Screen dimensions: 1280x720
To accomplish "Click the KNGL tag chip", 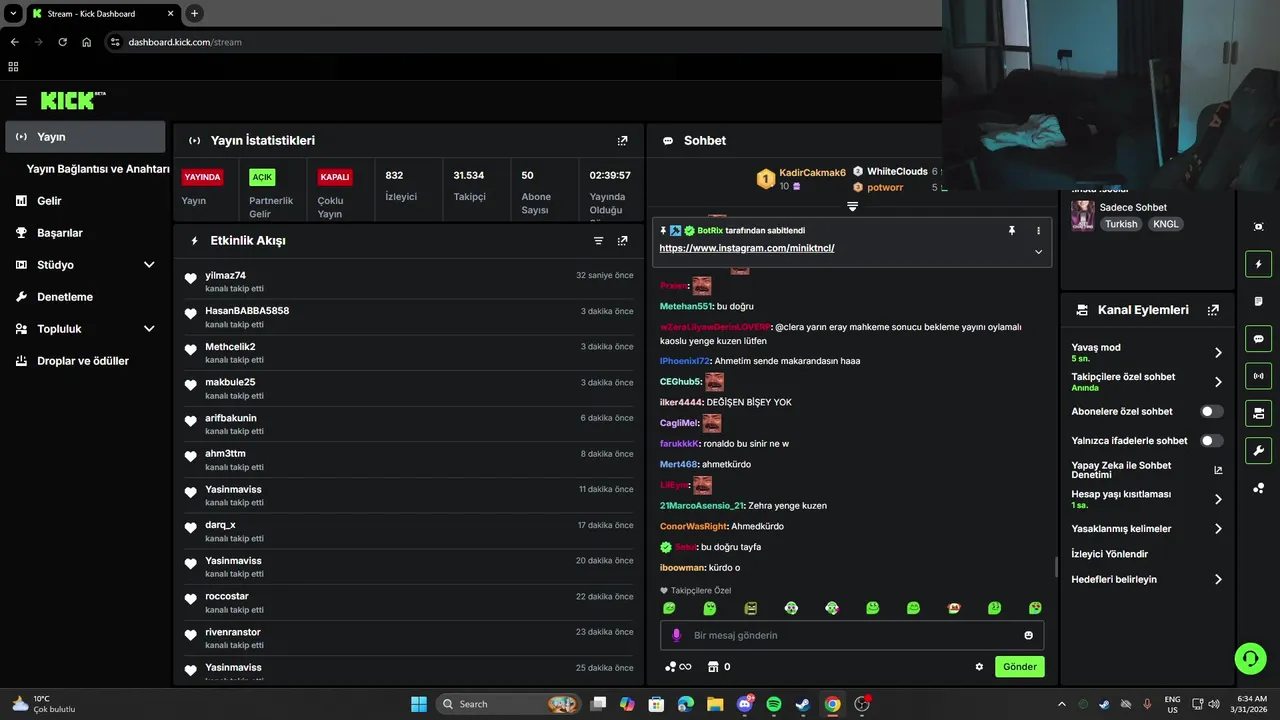I will (1166, 224).
